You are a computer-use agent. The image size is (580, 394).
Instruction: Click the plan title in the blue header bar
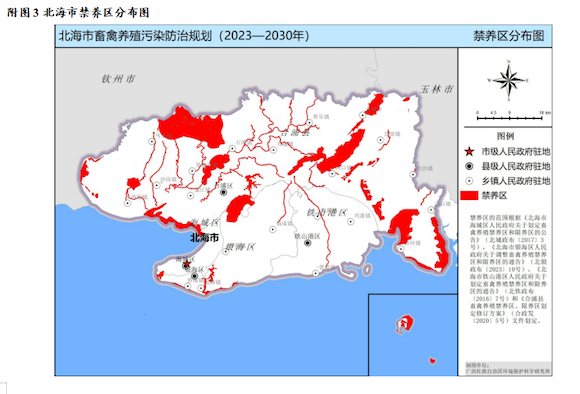(x=184, y=36)
